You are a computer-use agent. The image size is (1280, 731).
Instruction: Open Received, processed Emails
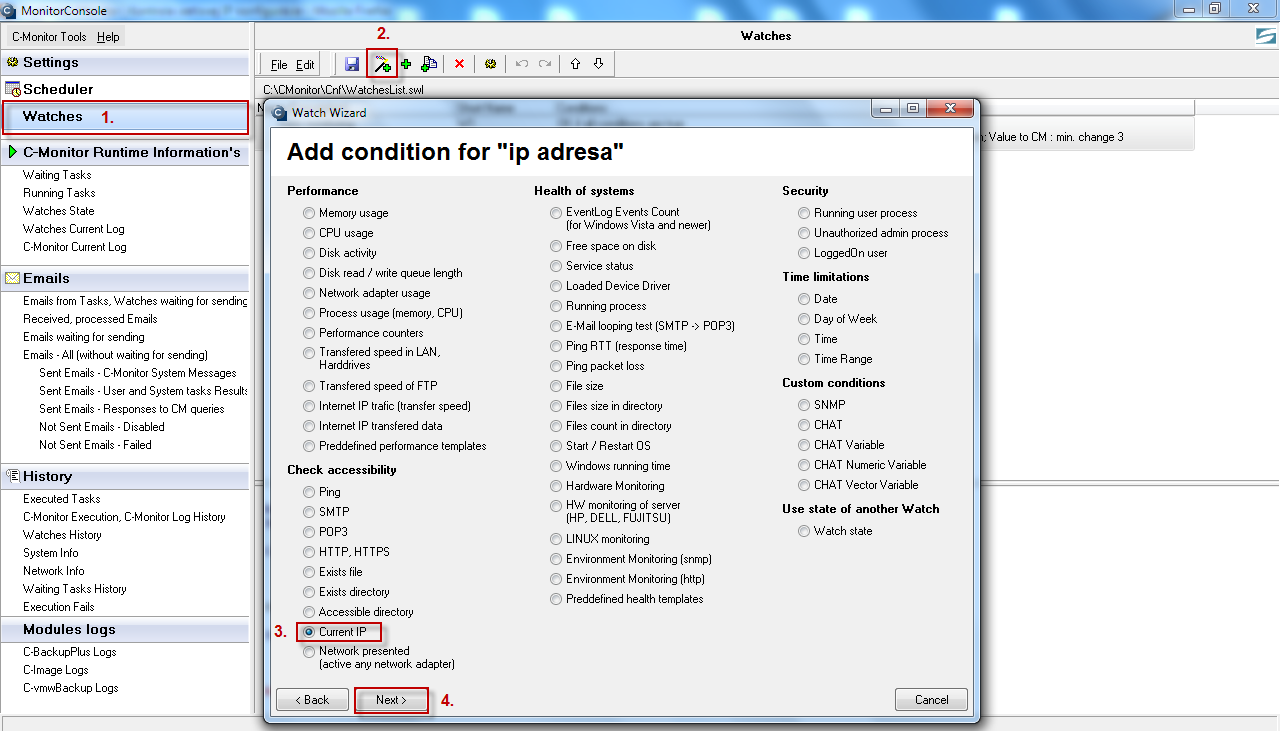[x=90, y=319]
